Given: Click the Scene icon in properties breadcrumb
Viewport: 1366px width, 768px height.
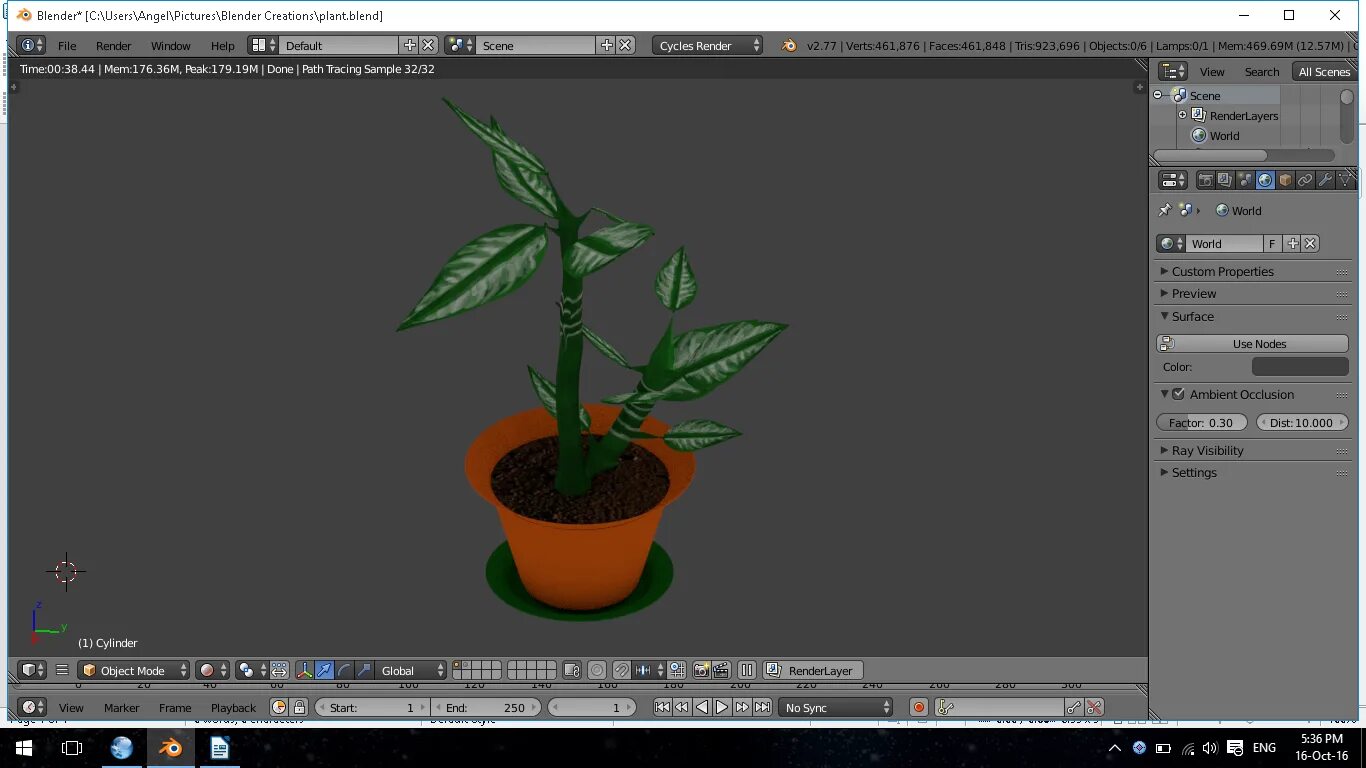Looking at the screenshot, I should (x=1186, y=210).
